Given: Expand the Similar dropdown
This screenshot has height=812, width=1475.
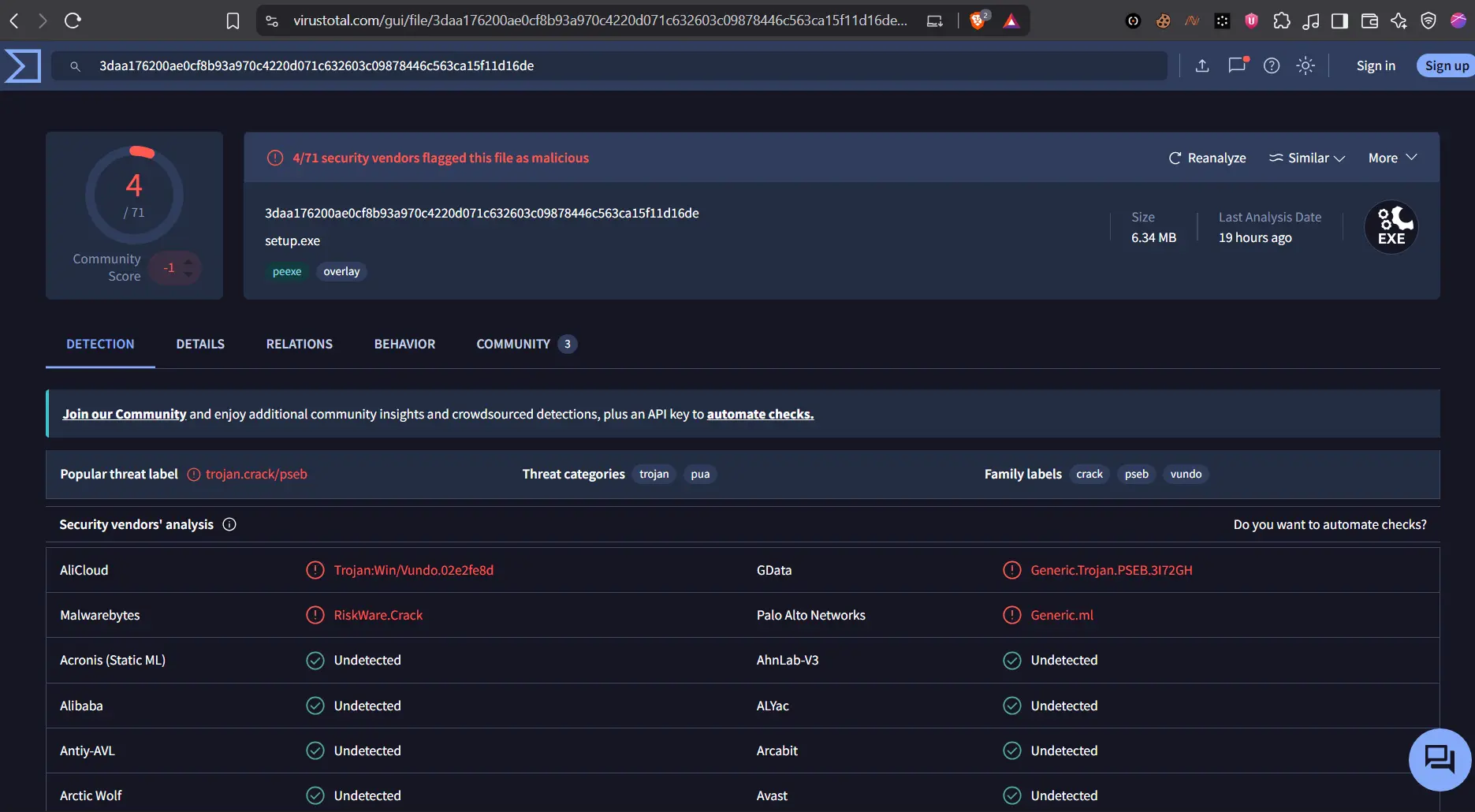Looking at the screenshot, I should point(1307,158).
